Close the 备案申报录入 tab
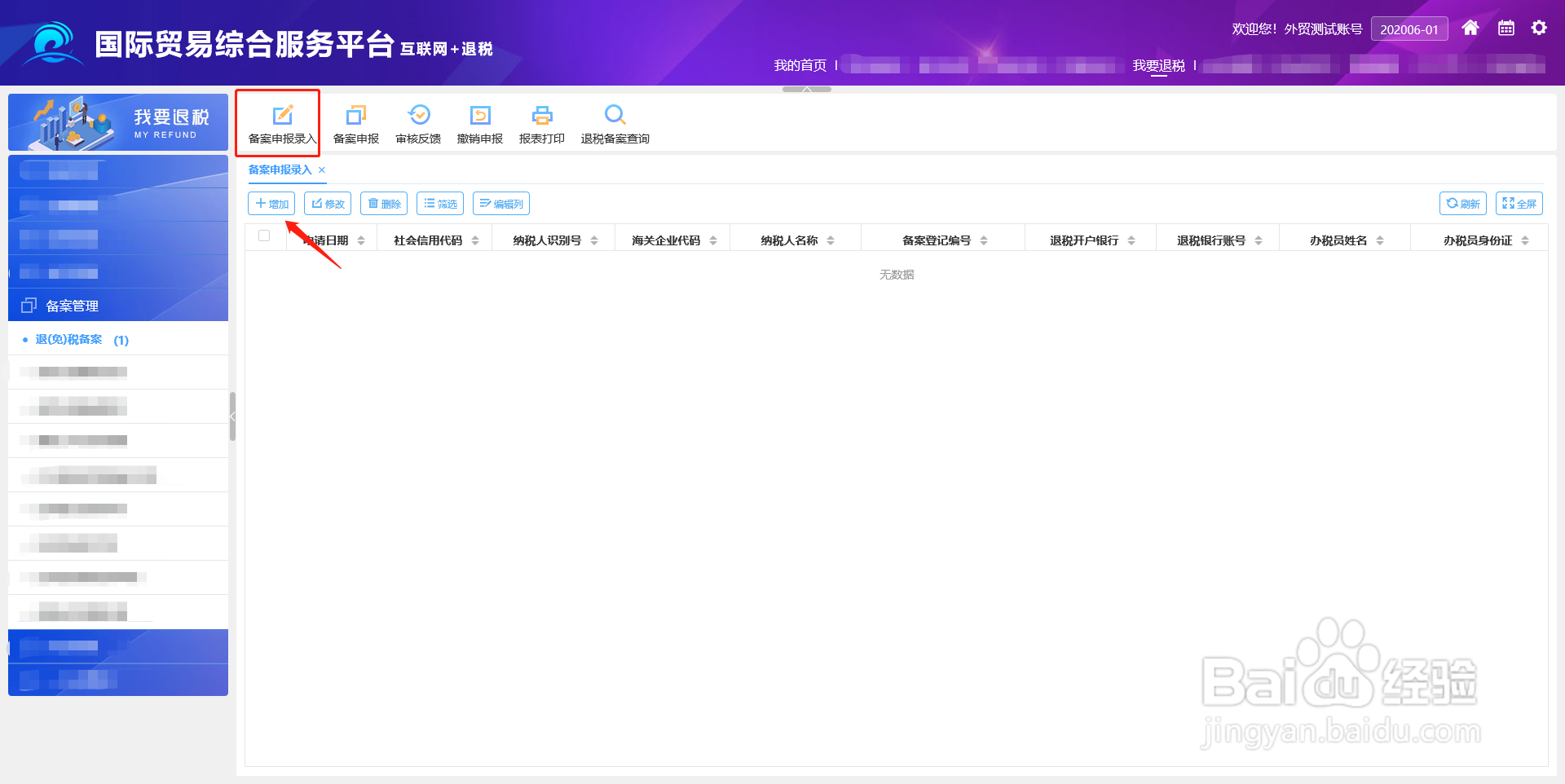1565x784 pixels. tap(322, 170)
